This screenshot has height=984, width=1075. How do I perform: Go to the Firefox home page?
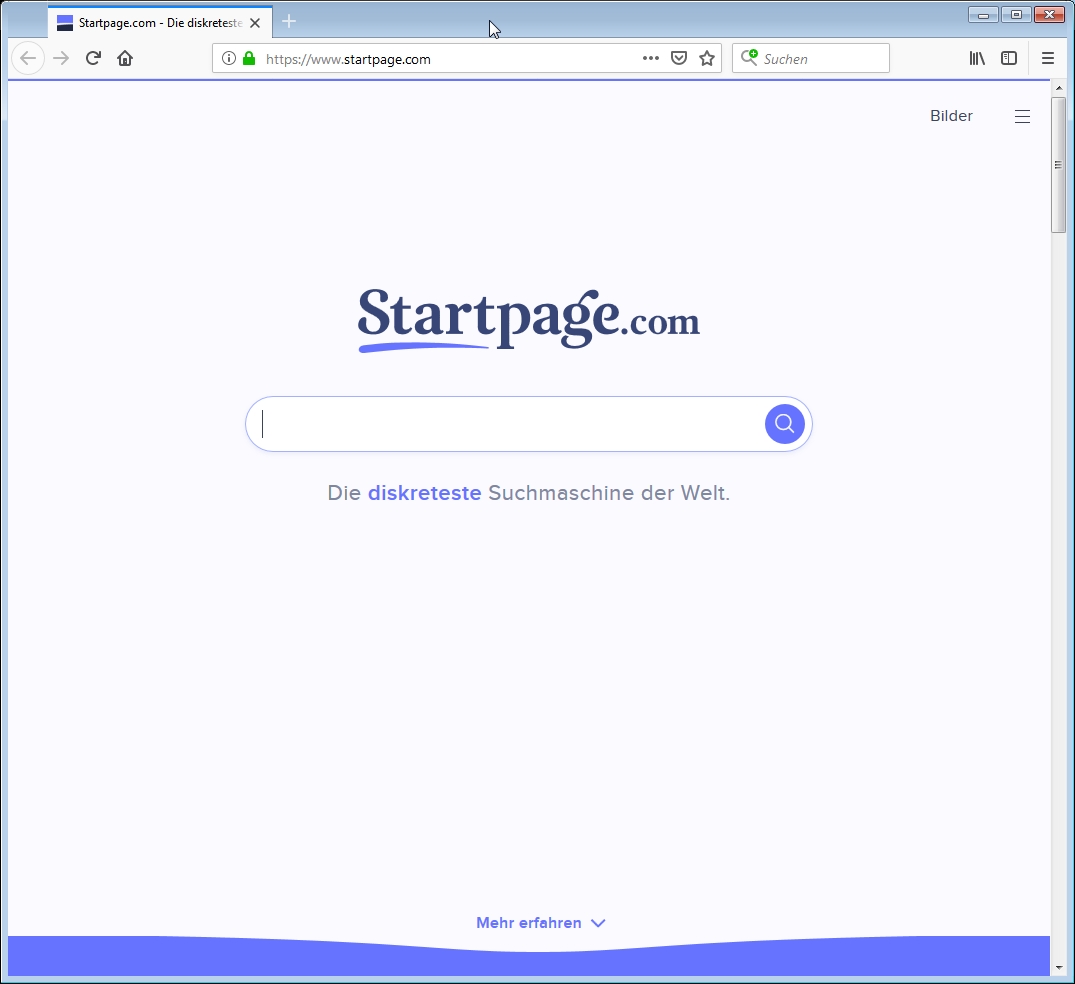coord(125,59)
